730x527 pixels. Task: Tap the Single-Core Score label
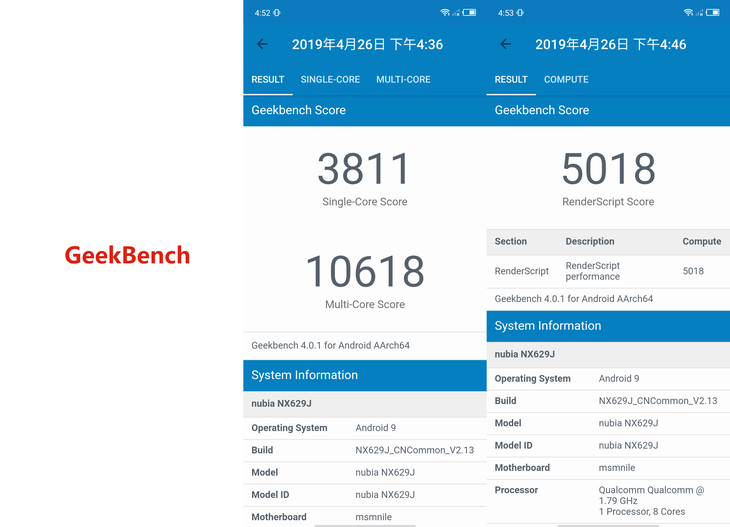pos(365,202)
